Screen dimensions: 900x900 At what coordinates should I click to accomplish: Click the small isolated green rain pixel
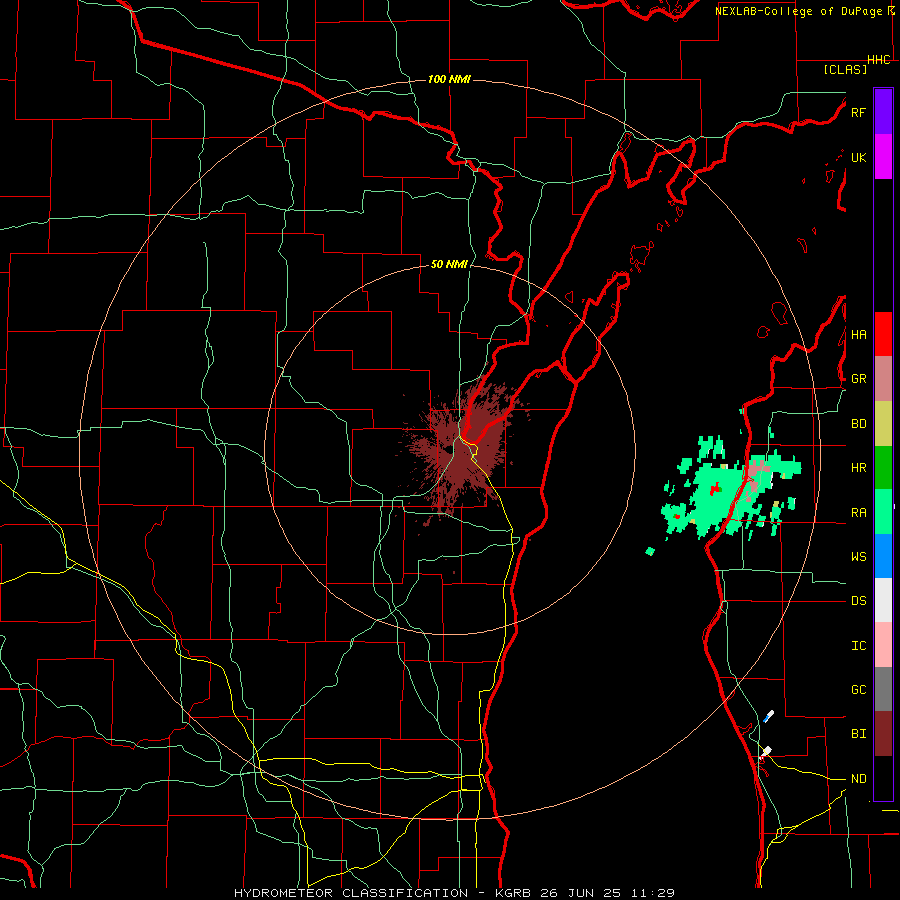coord(650,551)
